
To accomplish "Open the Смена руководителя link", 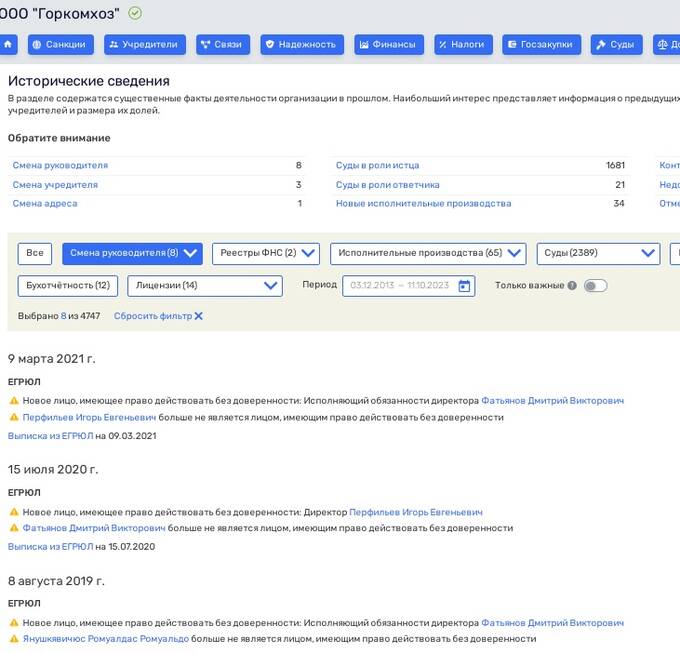I will click(x=60, y=165).
